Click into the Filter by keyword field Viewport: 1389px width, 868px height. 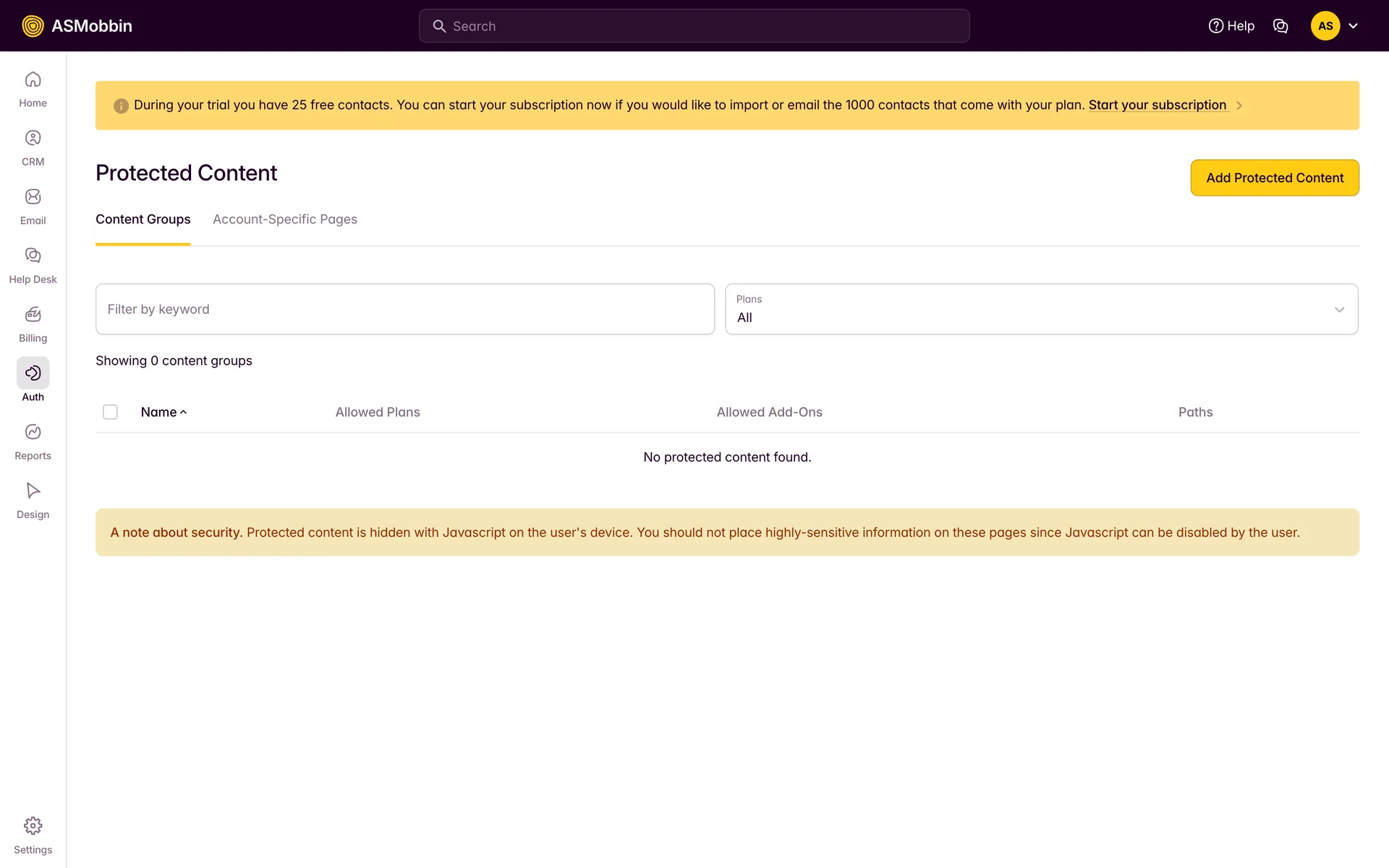[x=404, y=309]
